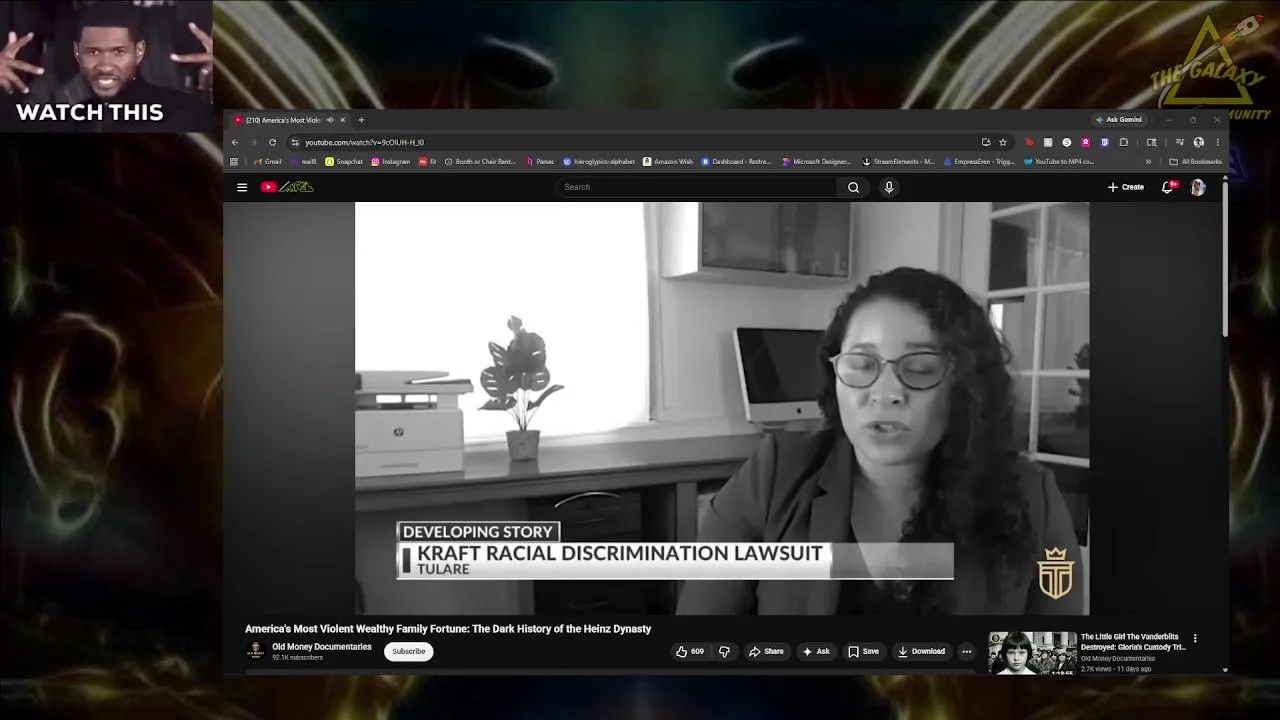
Task: Open YouTube notifications bell
Action: pos(1167,187)
